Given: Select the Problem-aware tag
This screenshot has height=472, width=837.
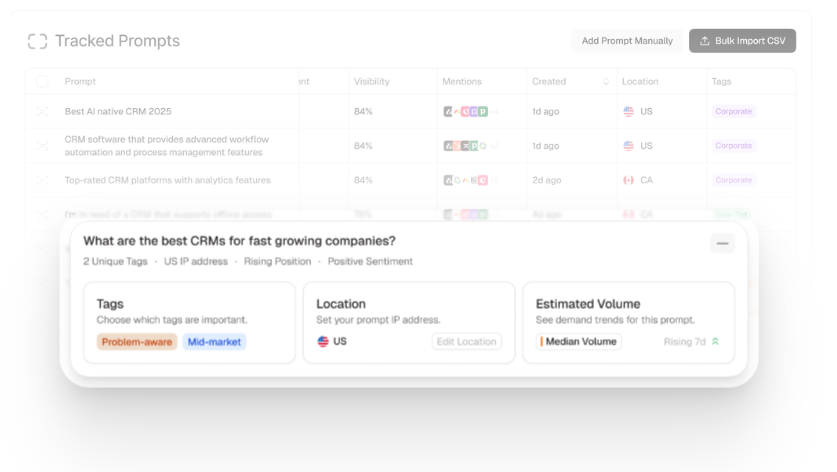Looking at the screenshot, I should [137, 342].
